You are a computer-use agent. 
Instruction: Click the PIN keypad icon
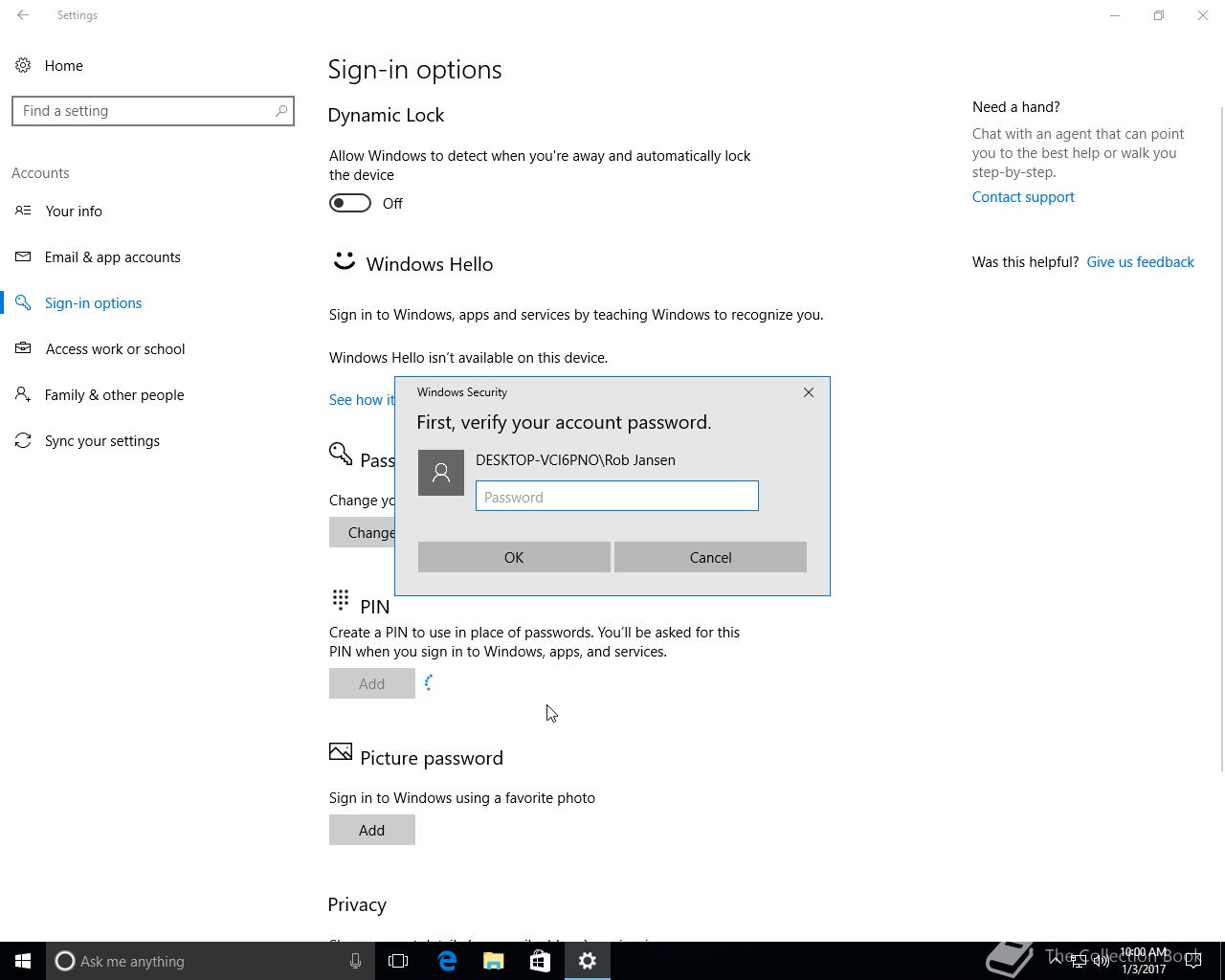coord(340,599)
